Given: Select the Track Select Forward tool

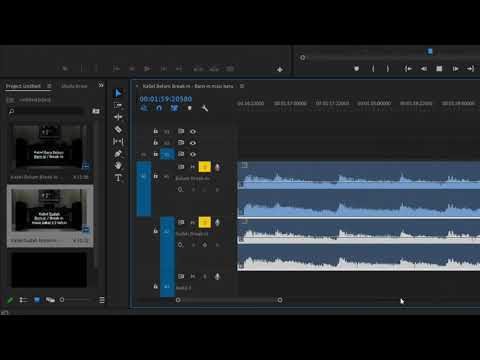Looking at the screenshot, I should click(x=118, y=105).
